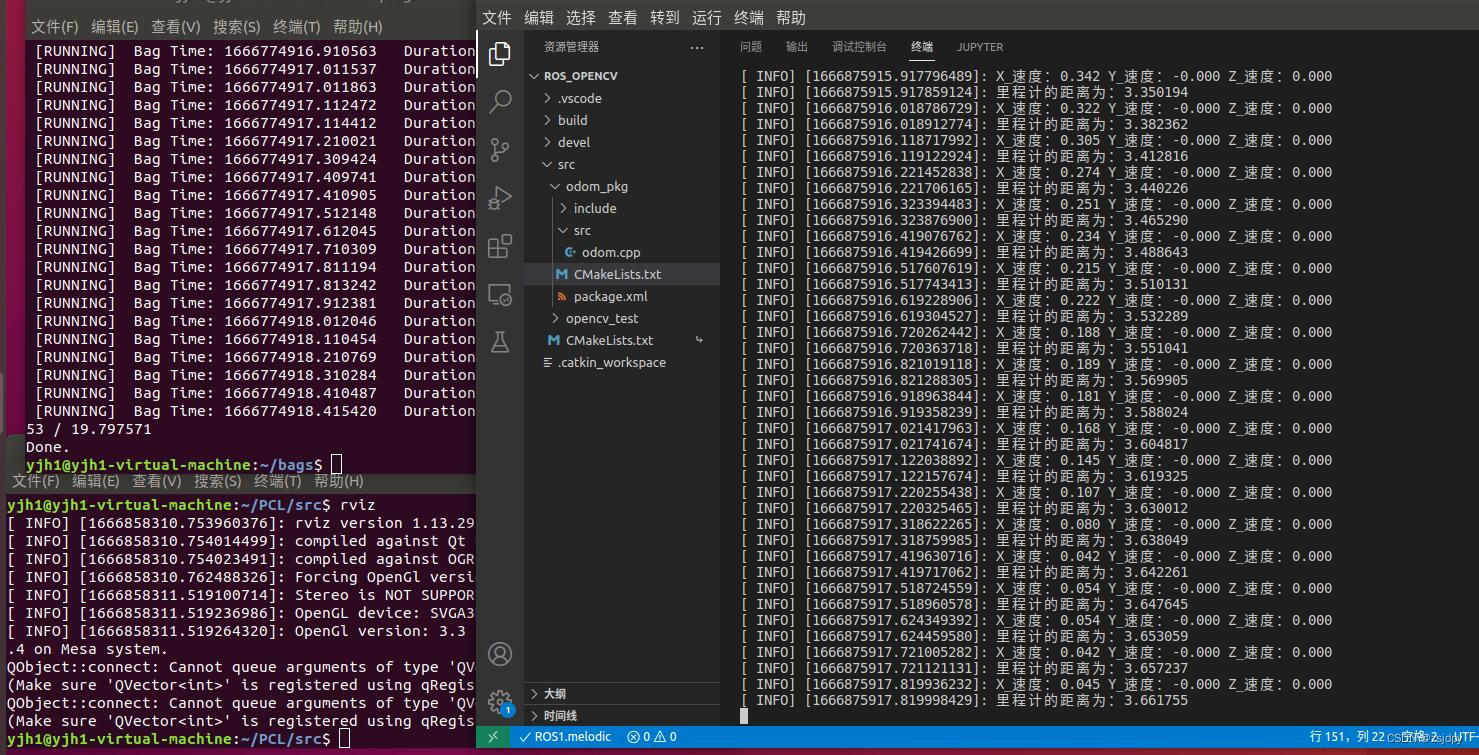1479x755 pixels.
Task: Open the Source Control view
Action: pos(500,150)
